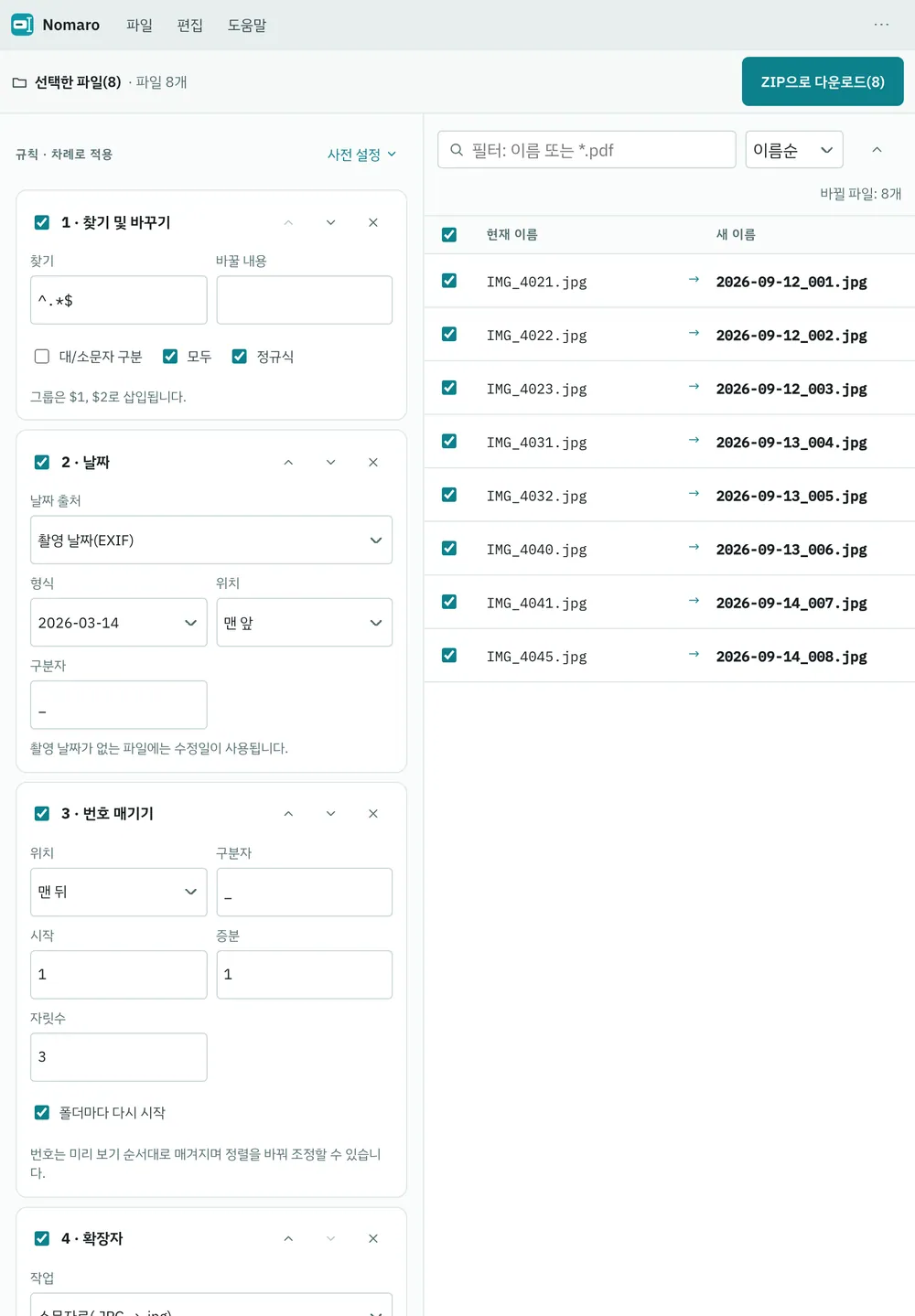
Task: Deselect file IMG_4040.jpg
Action: [449, 548]
